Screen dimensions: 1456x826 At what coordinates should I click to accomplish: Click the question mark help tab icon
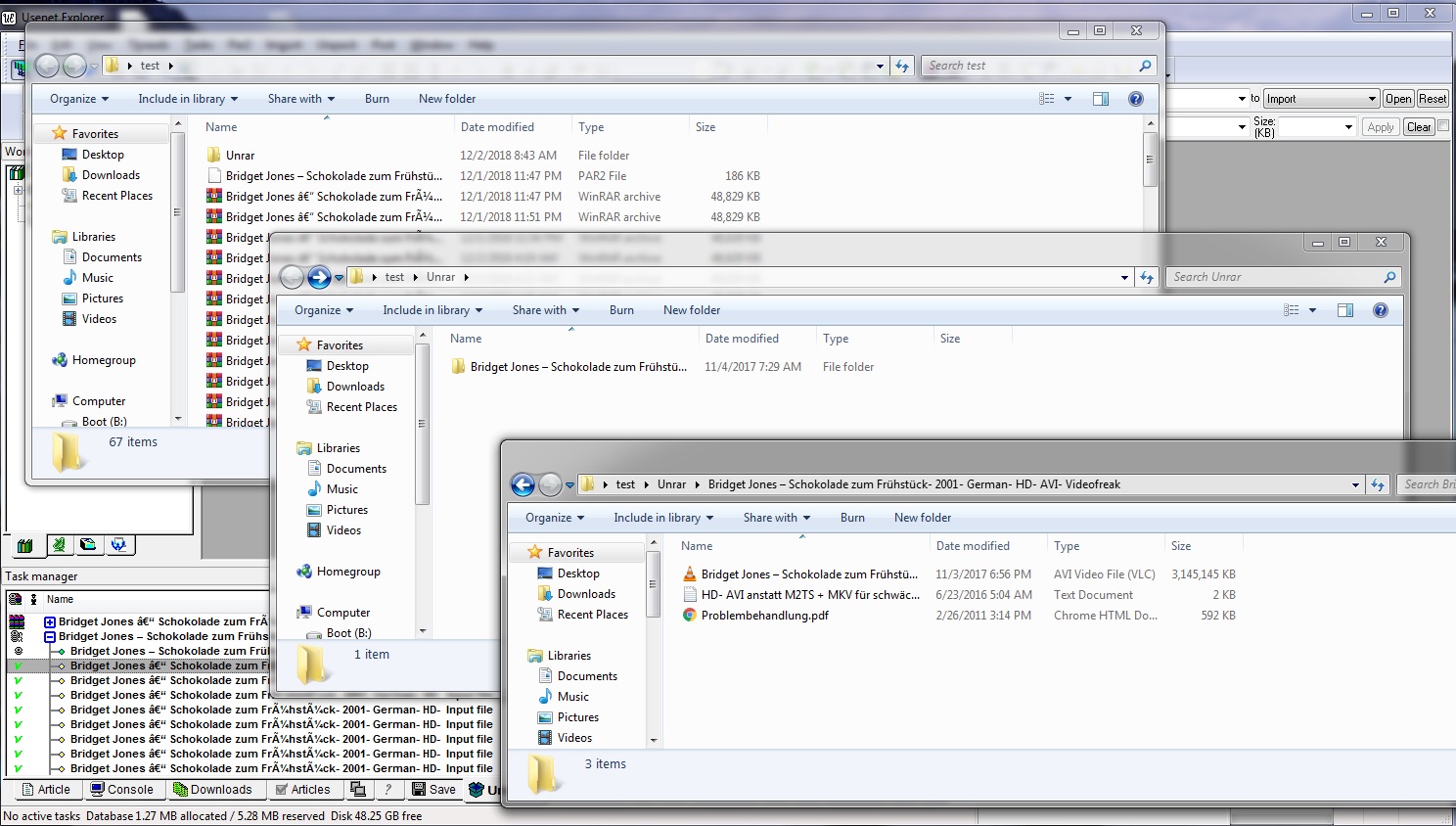(x=388, y=790)
